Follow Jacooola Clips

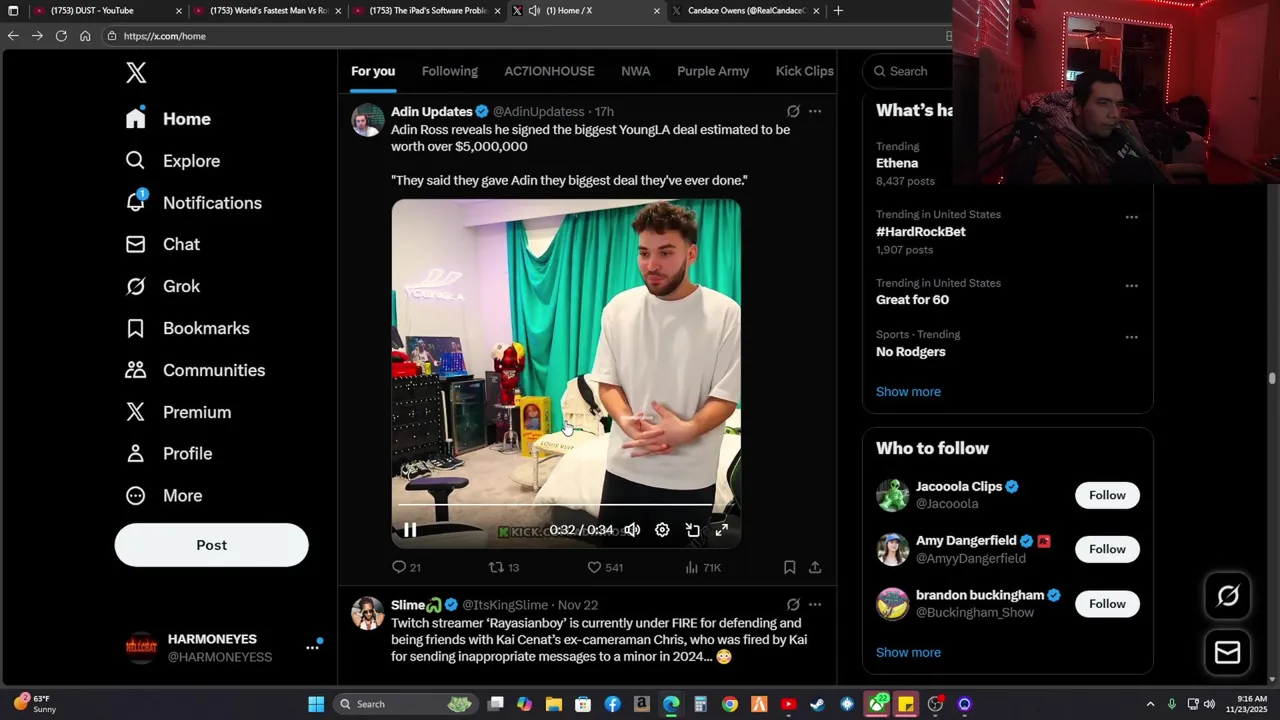pyautogui.click(x=1107, y=495)
